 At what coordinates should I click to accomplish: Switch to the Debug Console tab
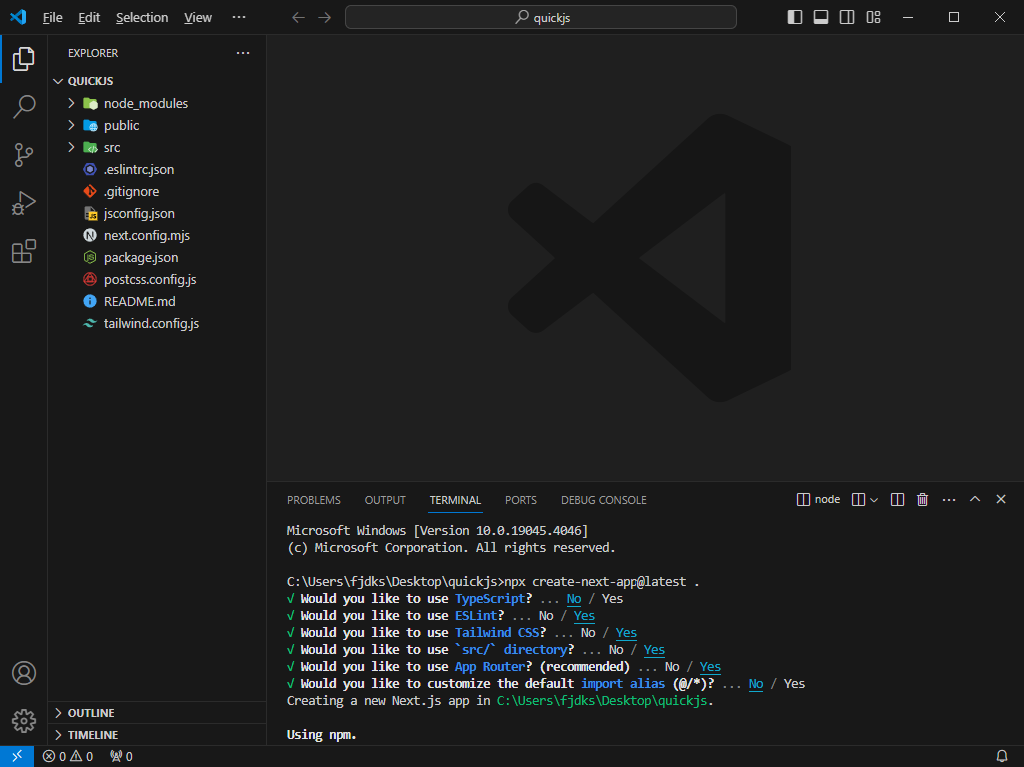pos(603,500)
